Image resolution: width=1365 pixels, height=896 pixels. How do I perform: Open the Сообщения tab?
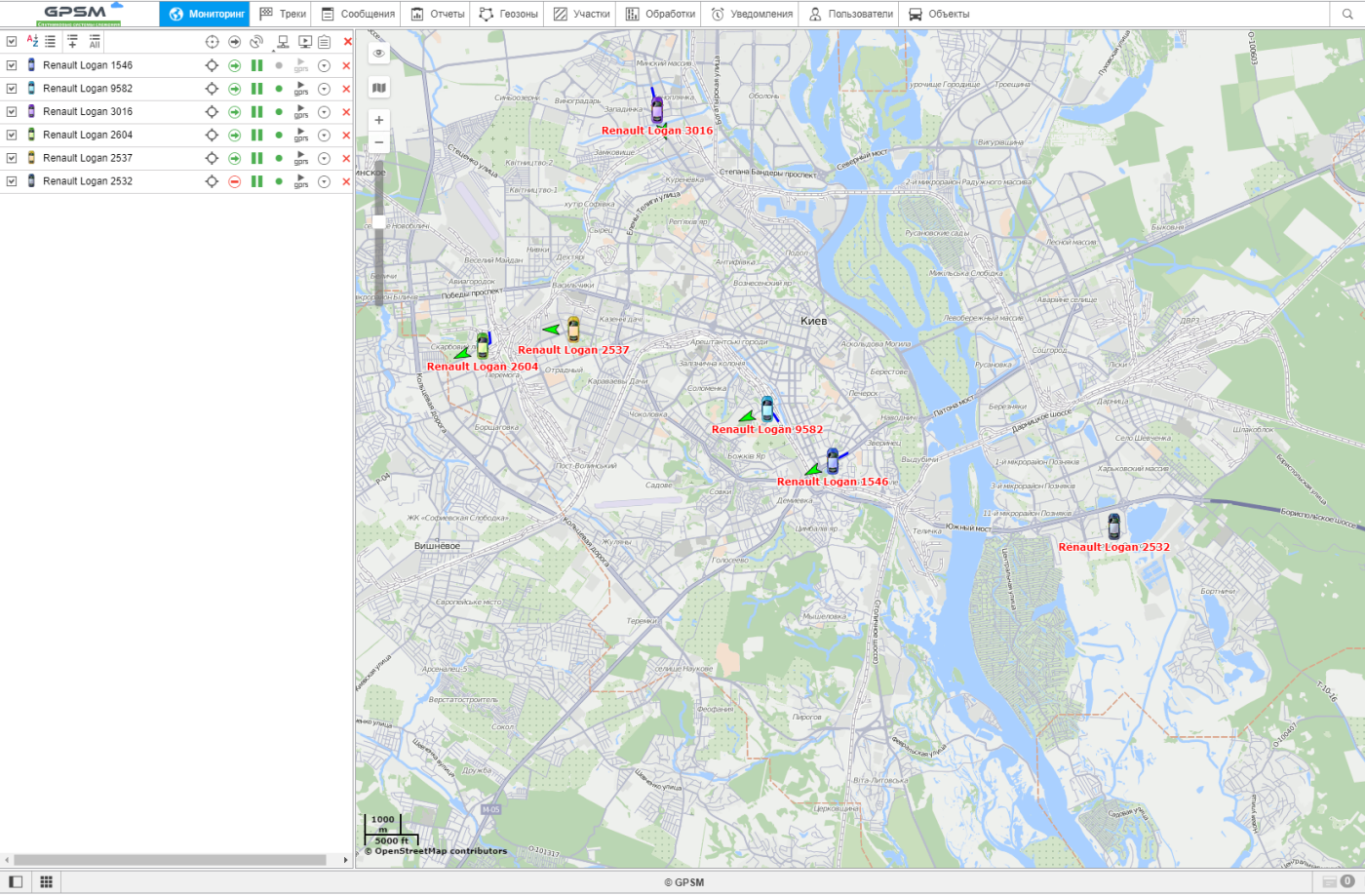click(358, 14)
